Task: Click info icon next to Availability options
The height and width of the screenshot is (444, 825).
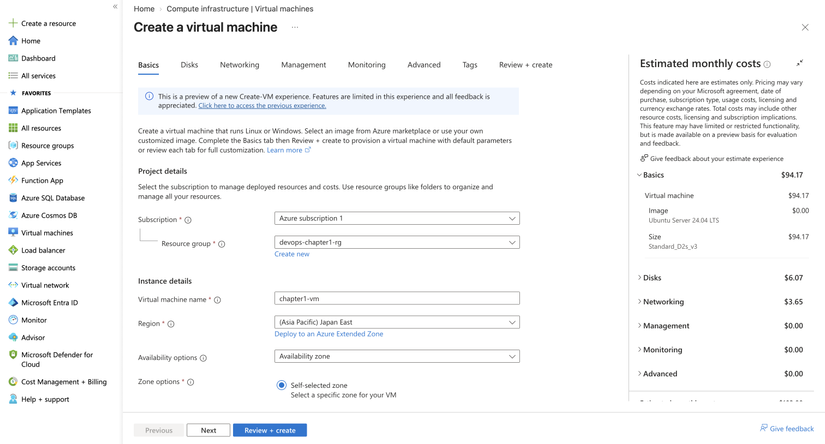Action: click(x=203, y=358)
